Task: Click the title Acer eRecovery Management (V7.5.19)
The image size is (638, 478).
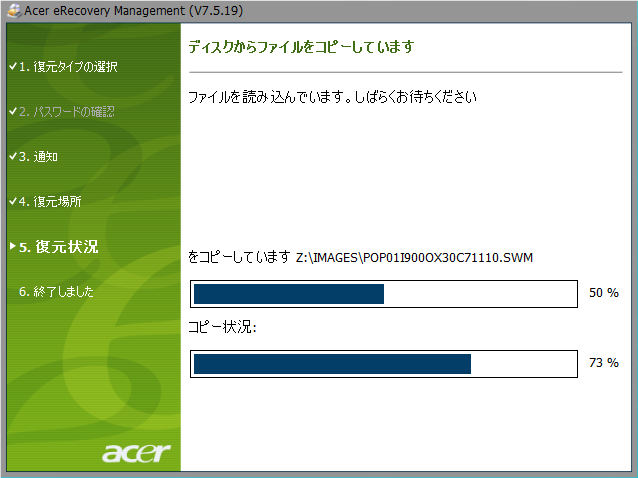Action: point(133,11)
